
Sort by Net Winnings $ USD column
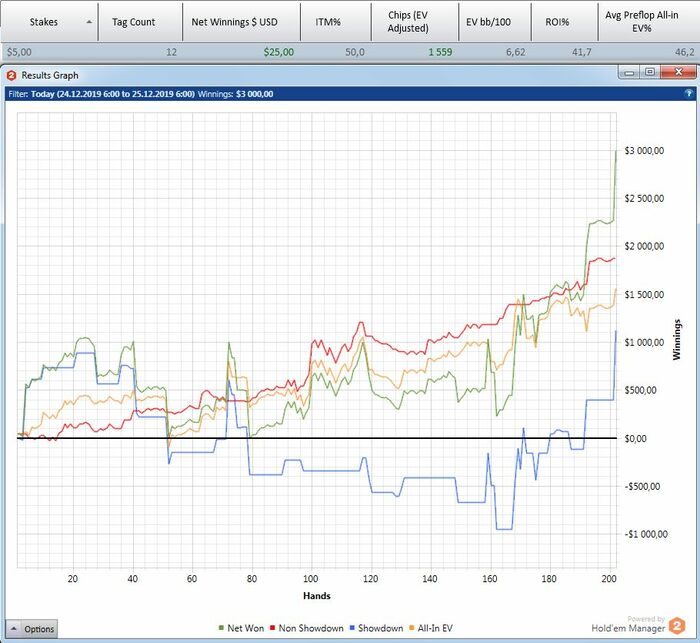tap(242, 21)
